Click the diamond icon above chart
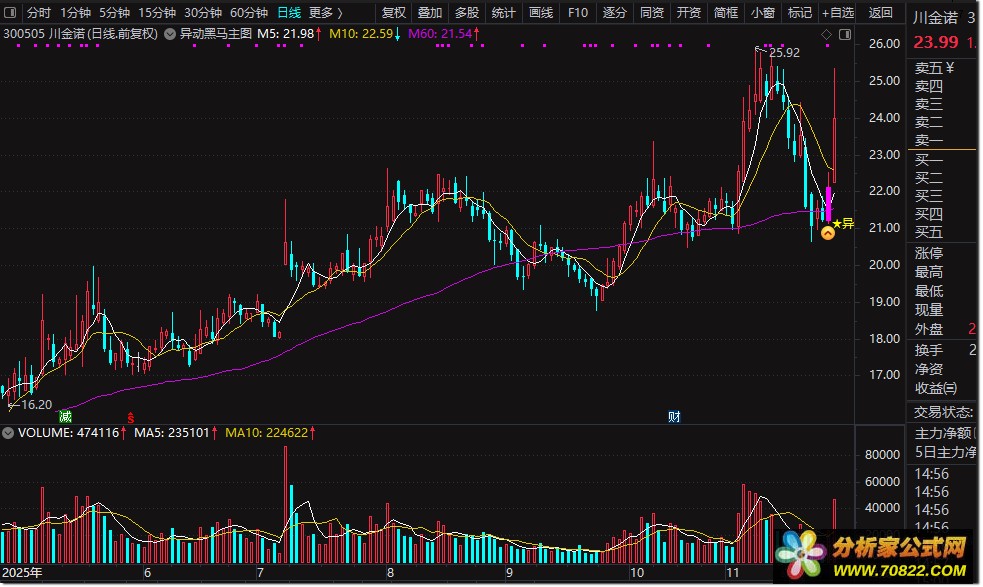The width and height of the screenshot is (983, 587). click(x=826, y=34)
